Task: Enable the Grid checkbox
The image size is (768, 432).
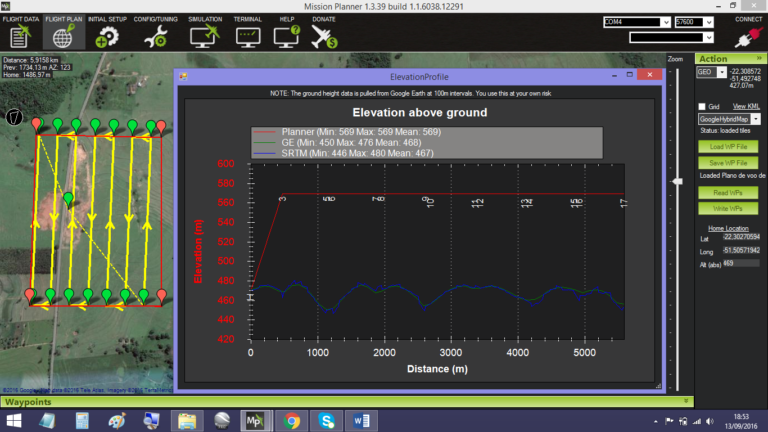Action: tap(702, 106)
